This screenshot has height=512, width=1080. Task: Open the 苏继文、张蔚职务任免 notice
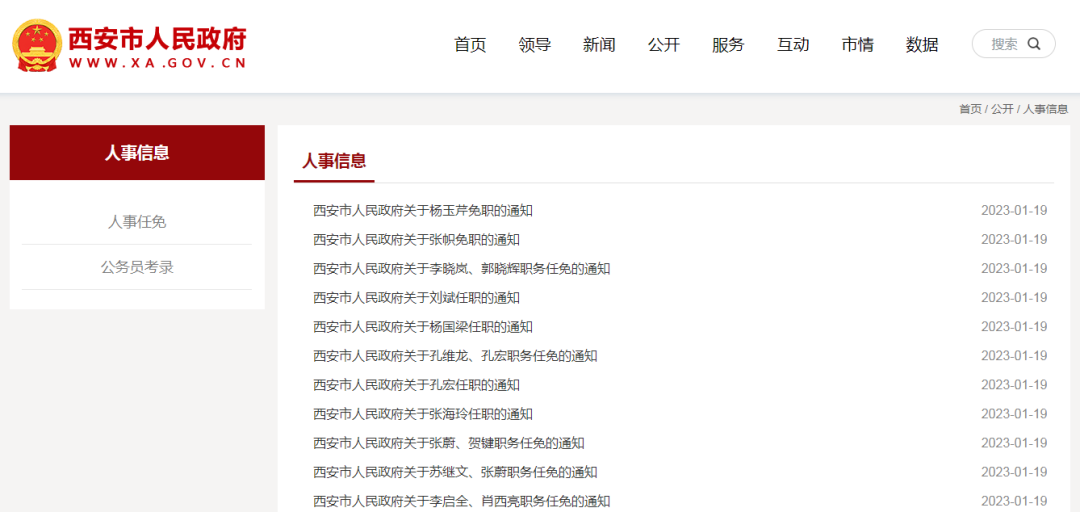(455, 472)
